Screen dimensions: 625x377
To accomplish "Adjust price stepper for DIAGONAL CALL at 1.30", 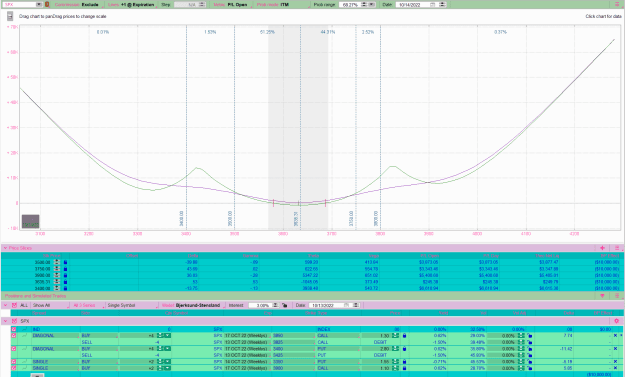I will (x=395, y=336).
